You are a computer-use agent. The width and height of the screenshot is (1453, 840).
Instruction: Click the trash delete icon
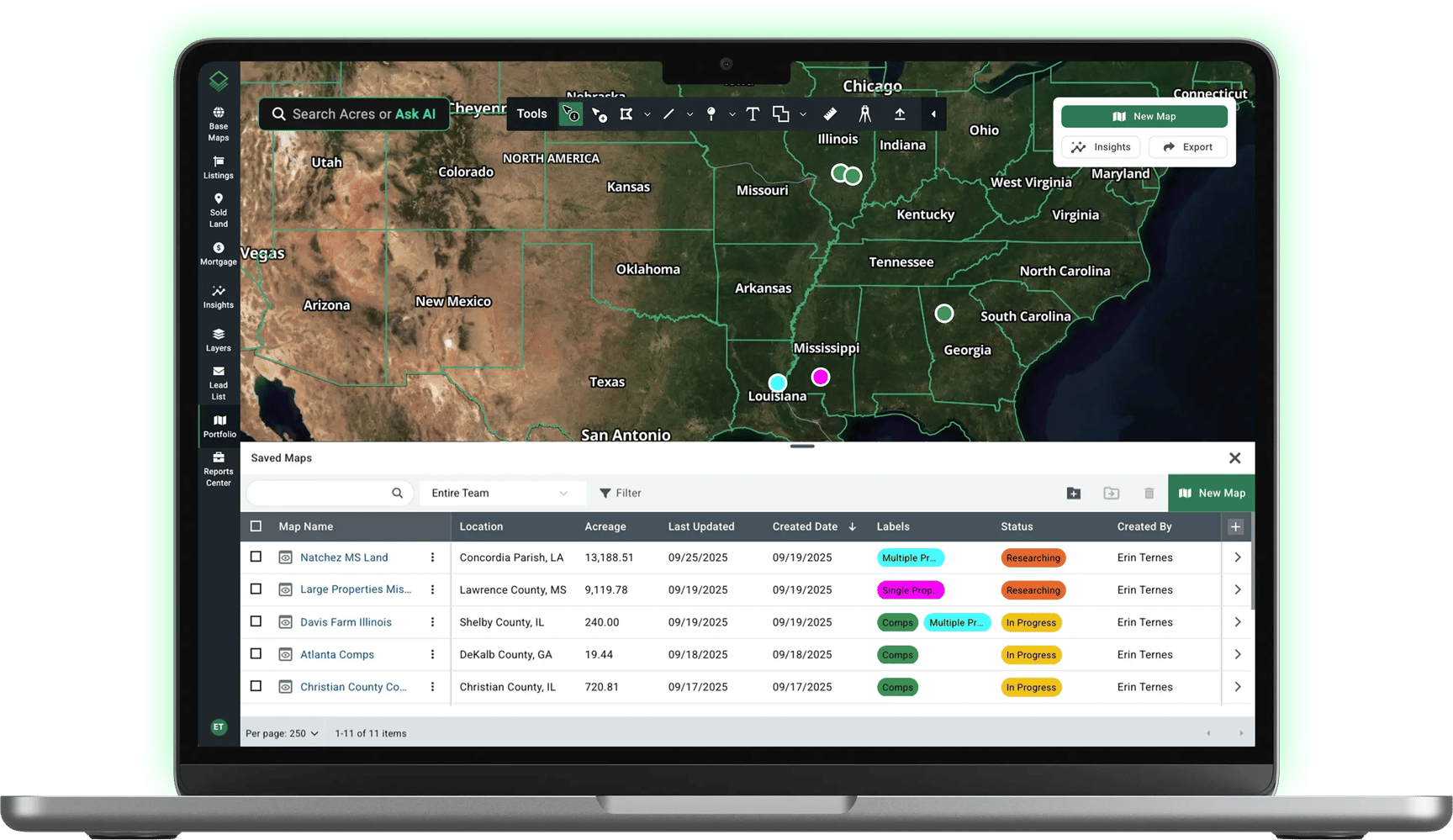click(x=1149, y=494)
